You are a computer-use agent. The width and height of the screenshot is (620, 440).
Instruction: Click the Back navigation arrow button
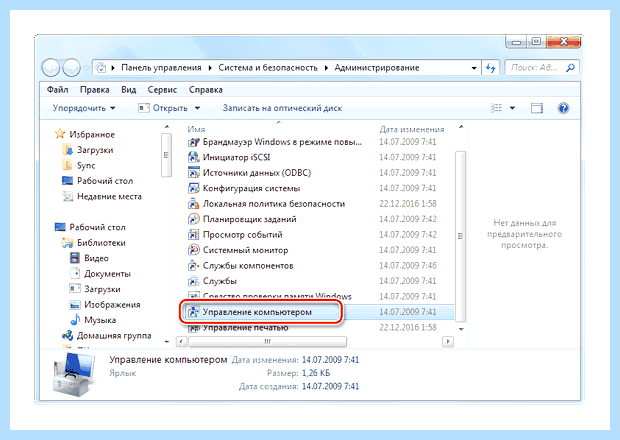pyautogui.click(x=51, y=68)
